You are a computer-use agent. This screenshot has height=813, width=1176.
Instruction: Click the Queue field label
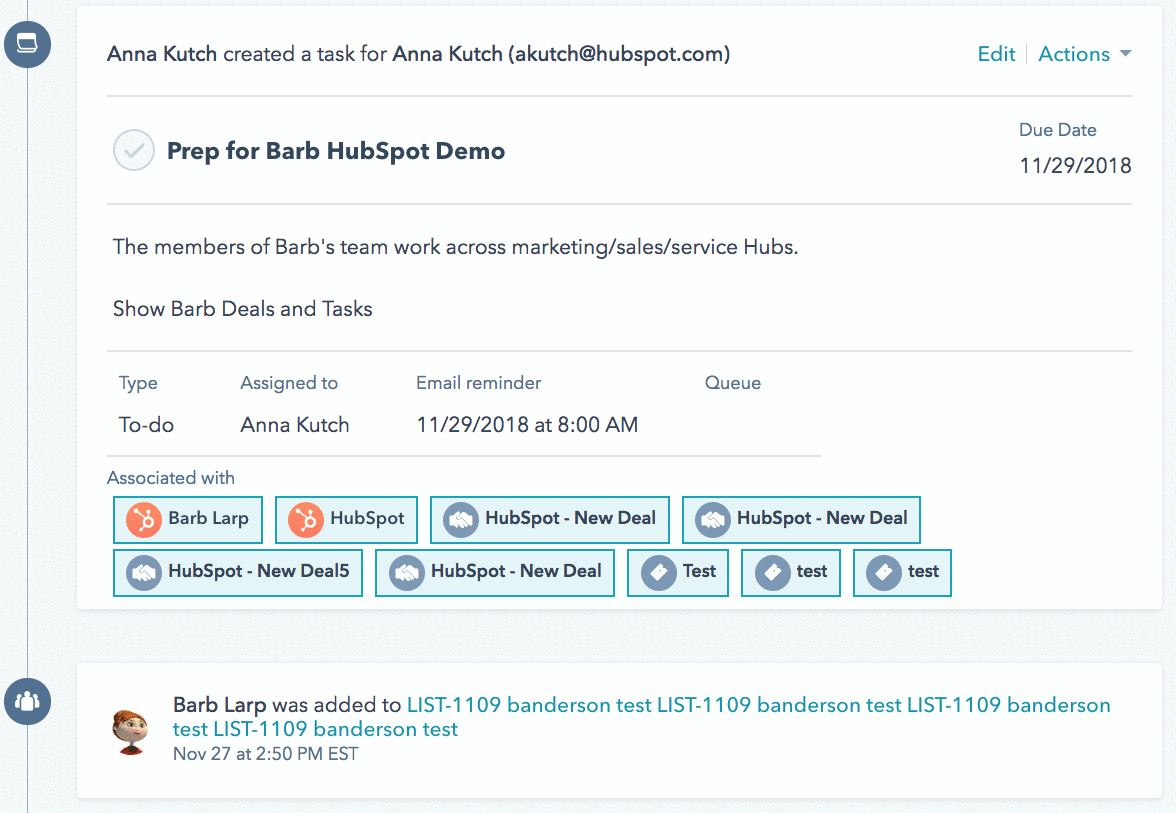733,383
